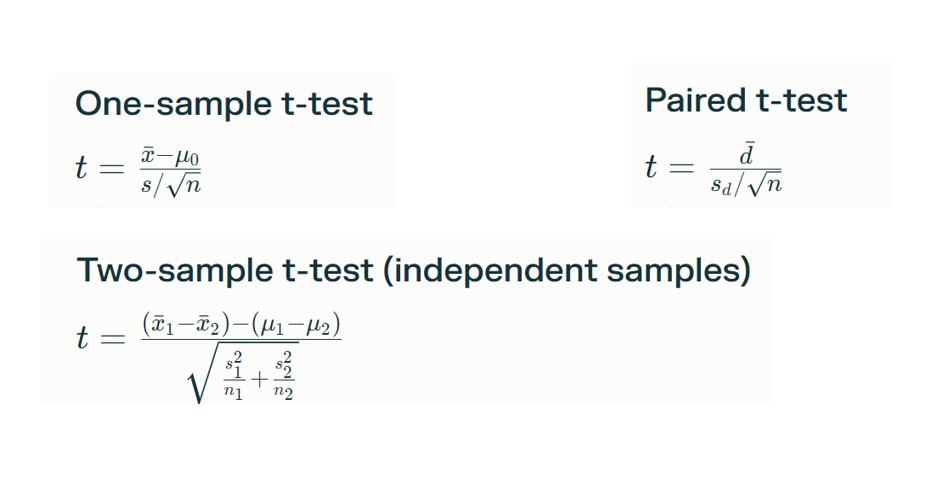The image size is (947, 482).
Task: Click the Two-sample t-test (independent samples) heading
Action: point(414,270)
